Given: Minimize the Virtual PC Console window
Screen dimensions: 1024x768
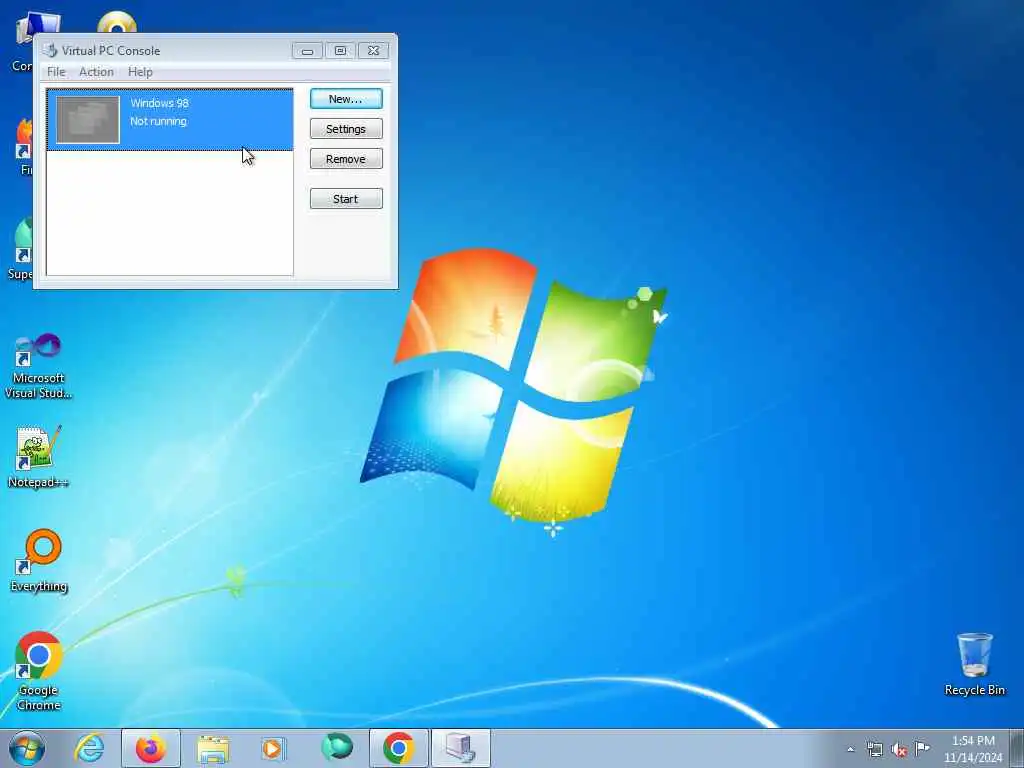Looking at the screenshot, I should coord(308,51).
